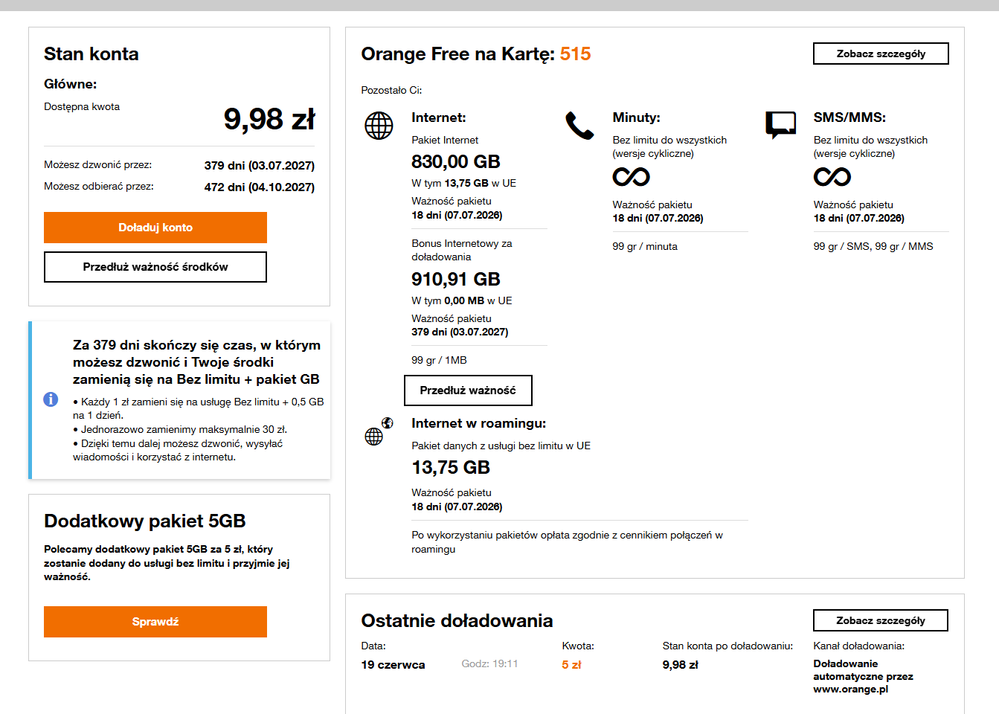Screen dimensions: 999x714
Task: Click the orange Sprawdź button
Action: click(155, 622)
